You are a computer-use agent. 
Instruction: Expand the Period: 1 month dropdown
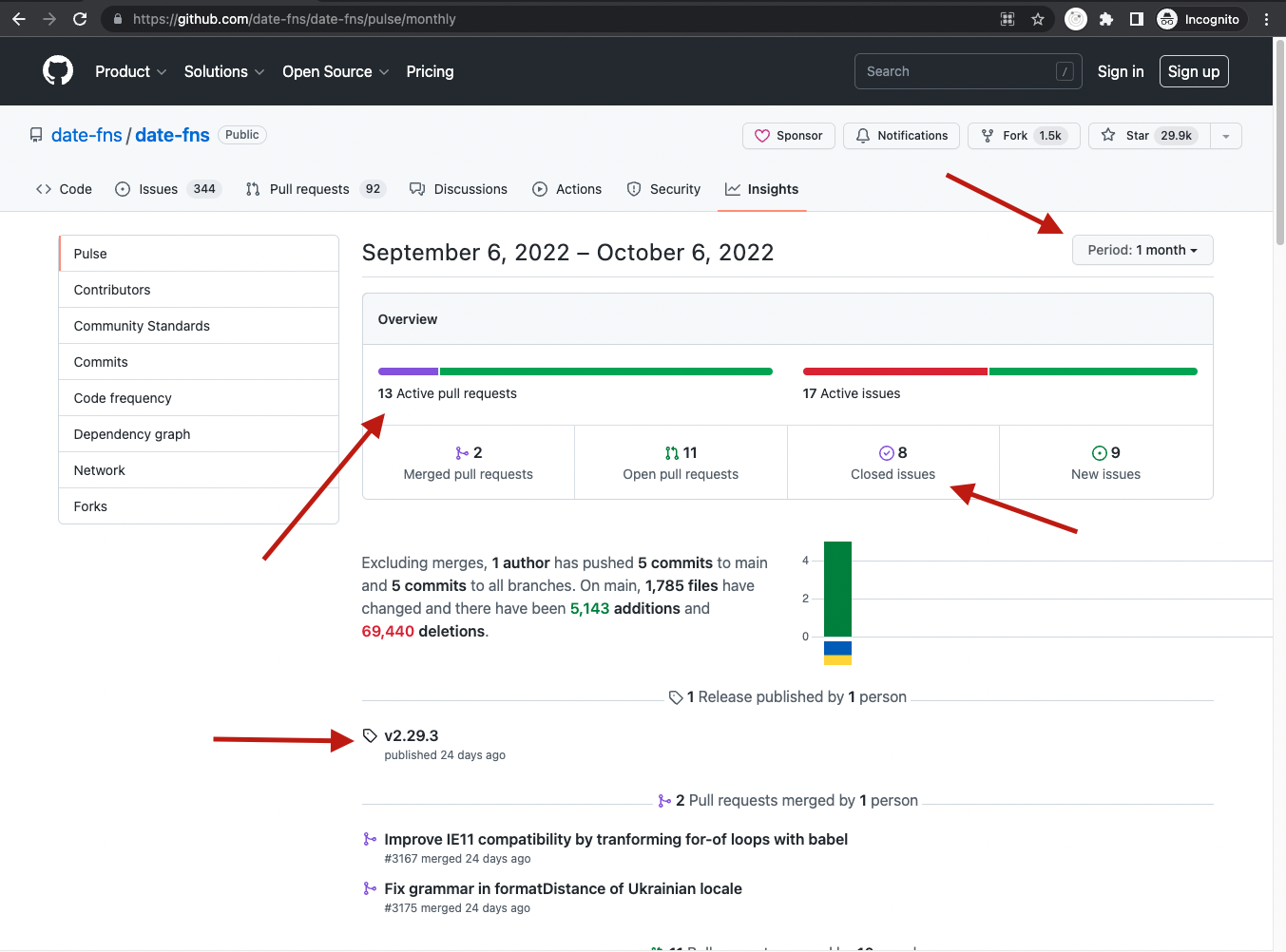1142,250
